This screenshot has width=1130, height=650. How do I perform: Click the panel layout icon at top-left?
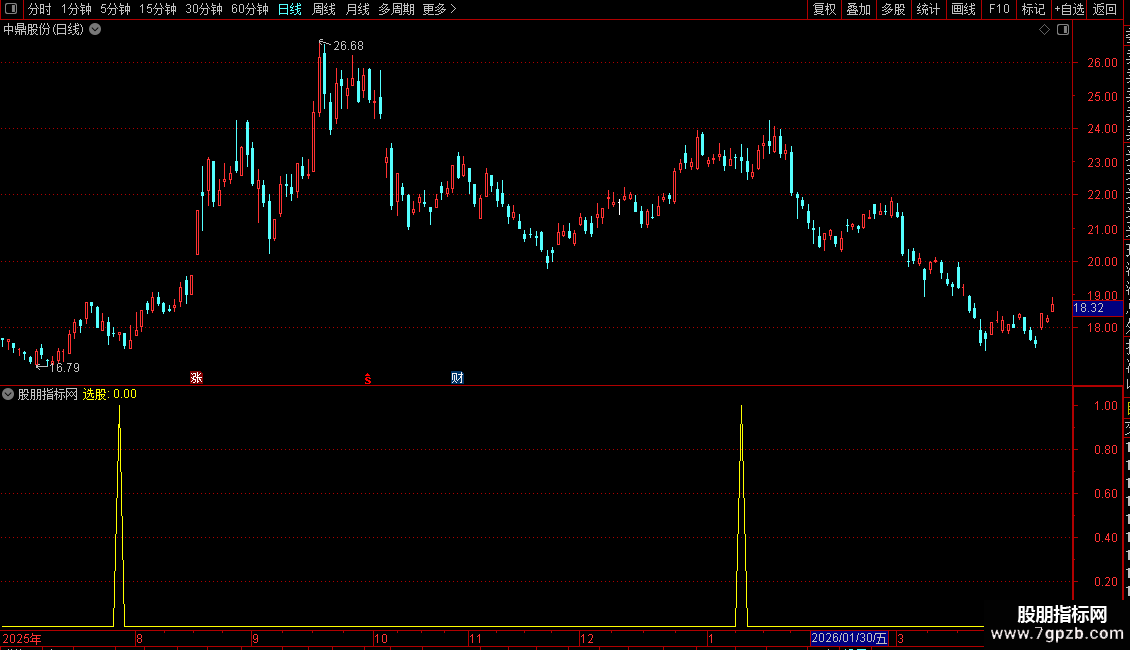pos(11,9)
